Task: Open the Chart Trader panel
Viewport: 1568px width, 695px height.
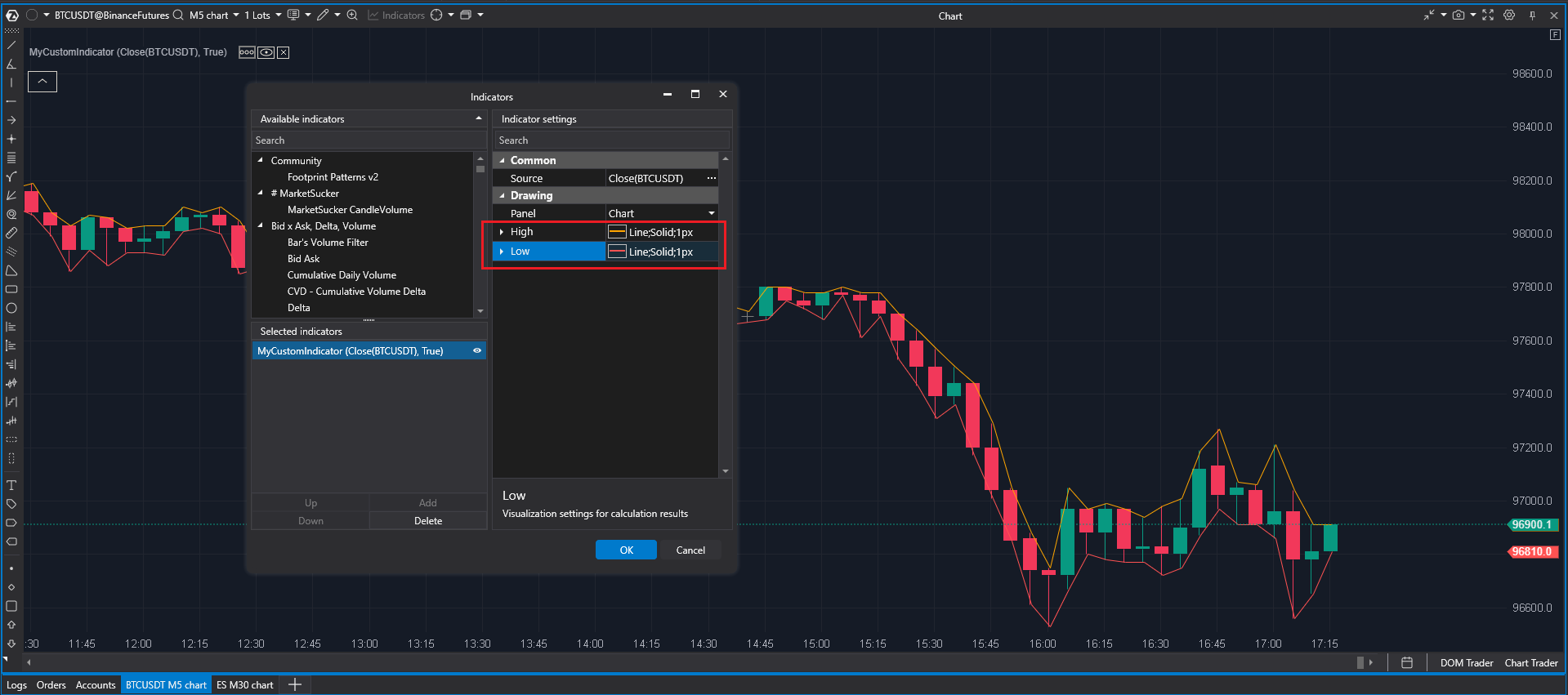Action: (x=1531, y=662)
